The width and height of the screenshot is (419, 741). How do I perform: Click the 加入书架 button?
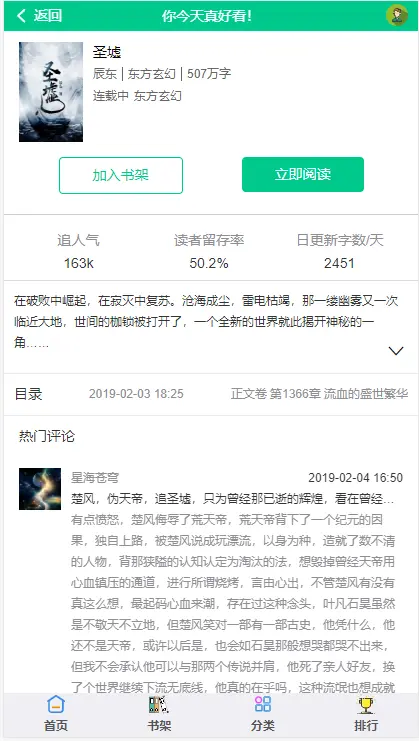[x=121, y=175]
